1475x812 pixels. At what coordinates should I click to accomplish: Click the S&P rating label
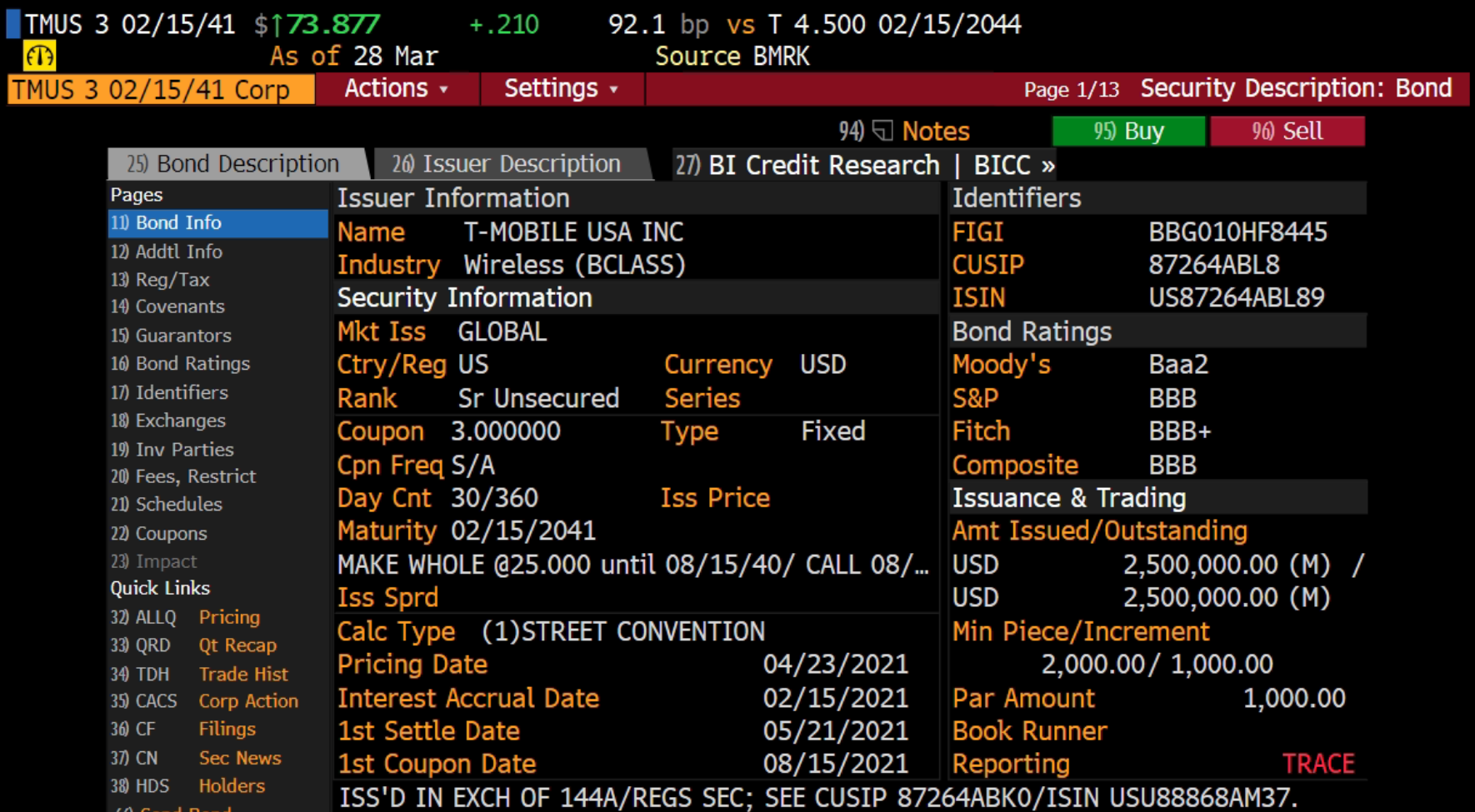click(975, 398)
